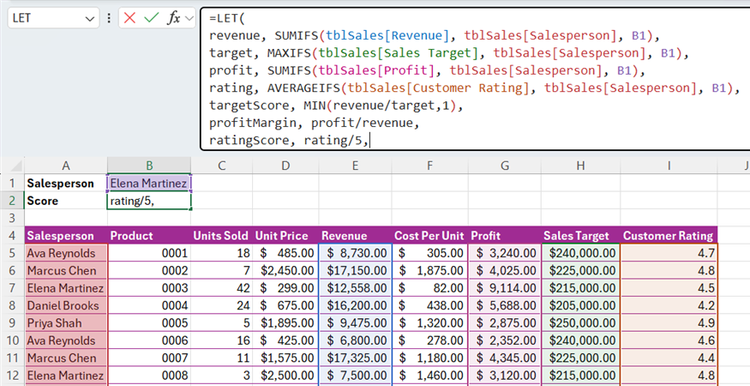750x386 pixels.
Task: Click tblSales[Revenue] in the formula bar
Action: (x=387, y=36)
